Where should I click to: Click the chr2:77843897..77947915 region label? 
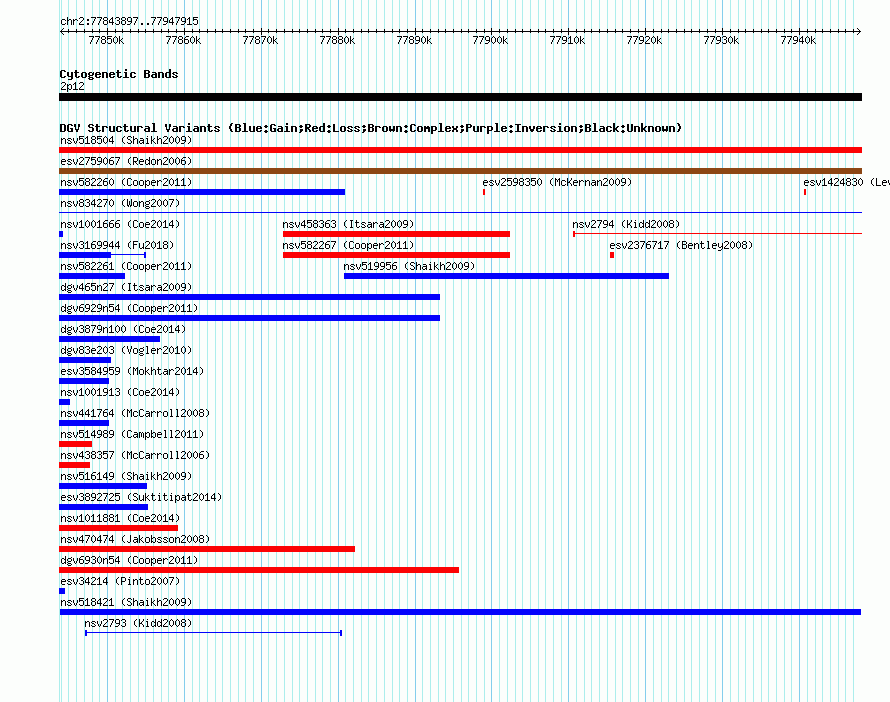tap(129, 21)
